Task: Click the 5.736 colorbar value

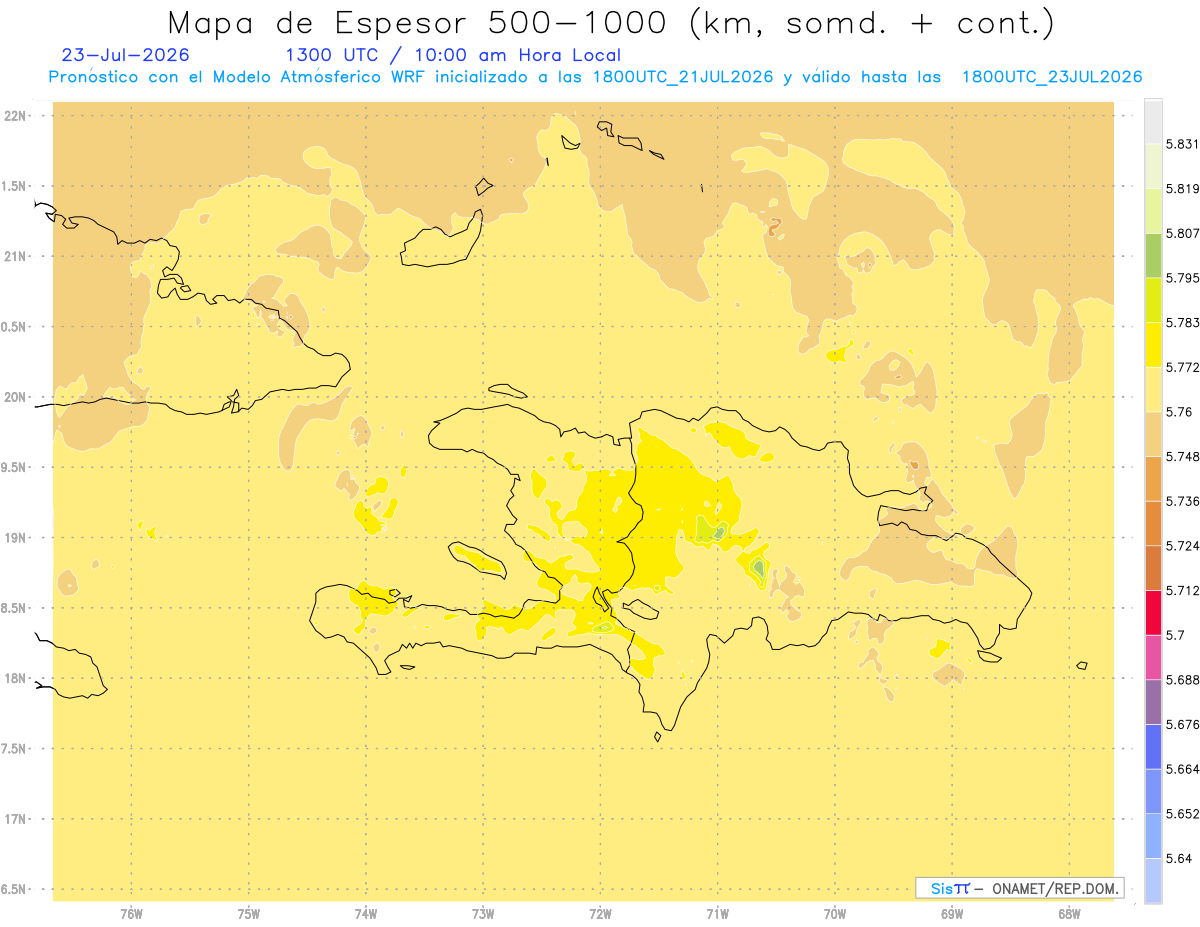Action: pyautogui.click(x=1182, y=501)
